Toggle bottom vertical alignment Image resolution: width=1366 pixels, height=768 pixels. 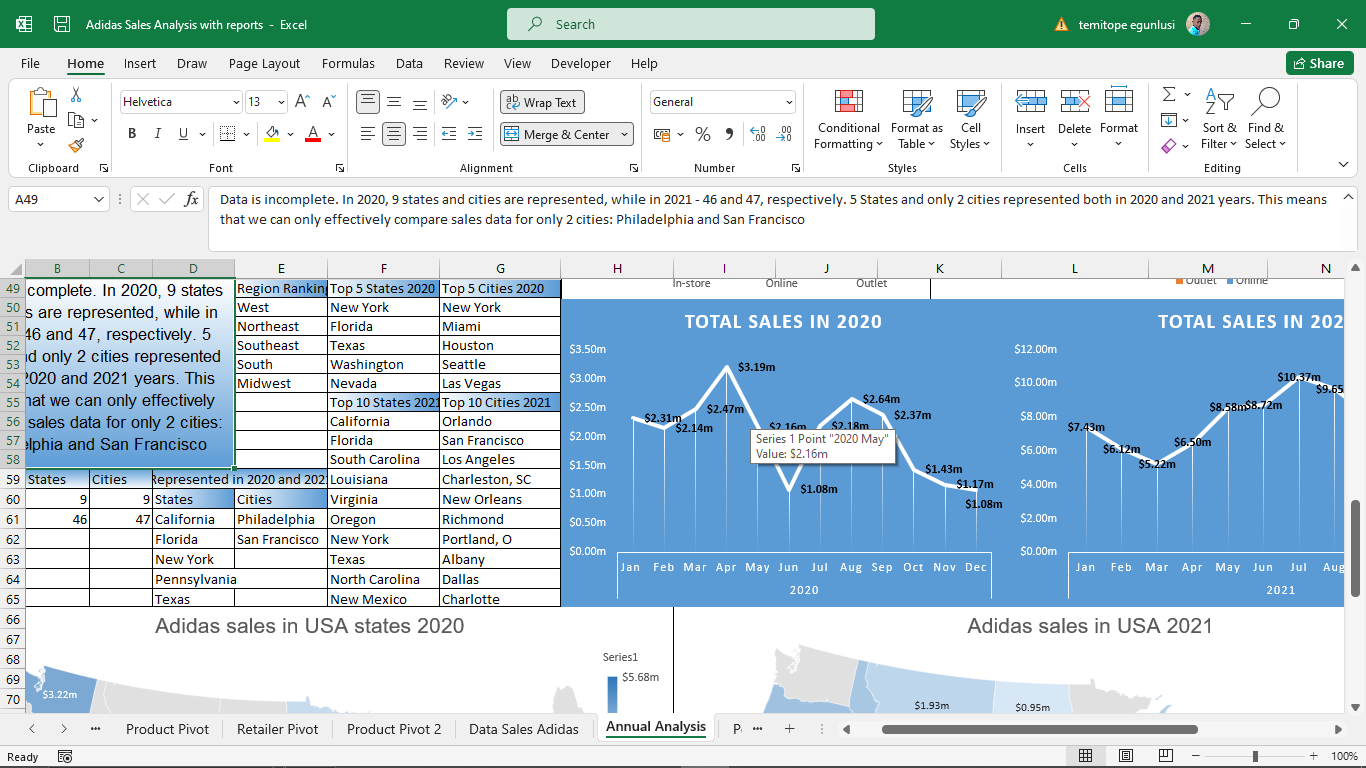[x=420, y=102]
